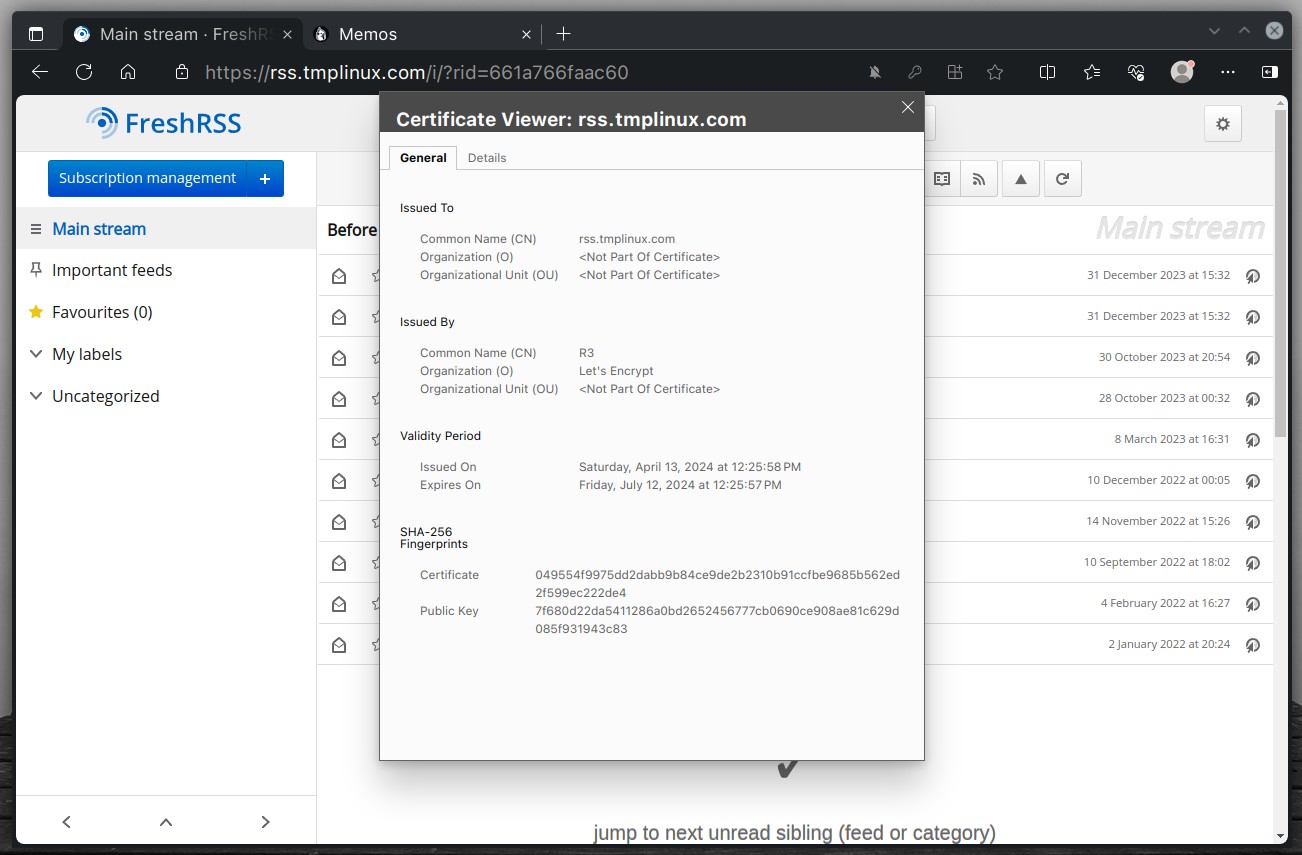Open Important feeds in the sidebar
This screenshot has height=855, width=1302.
[x=166, y=270]
